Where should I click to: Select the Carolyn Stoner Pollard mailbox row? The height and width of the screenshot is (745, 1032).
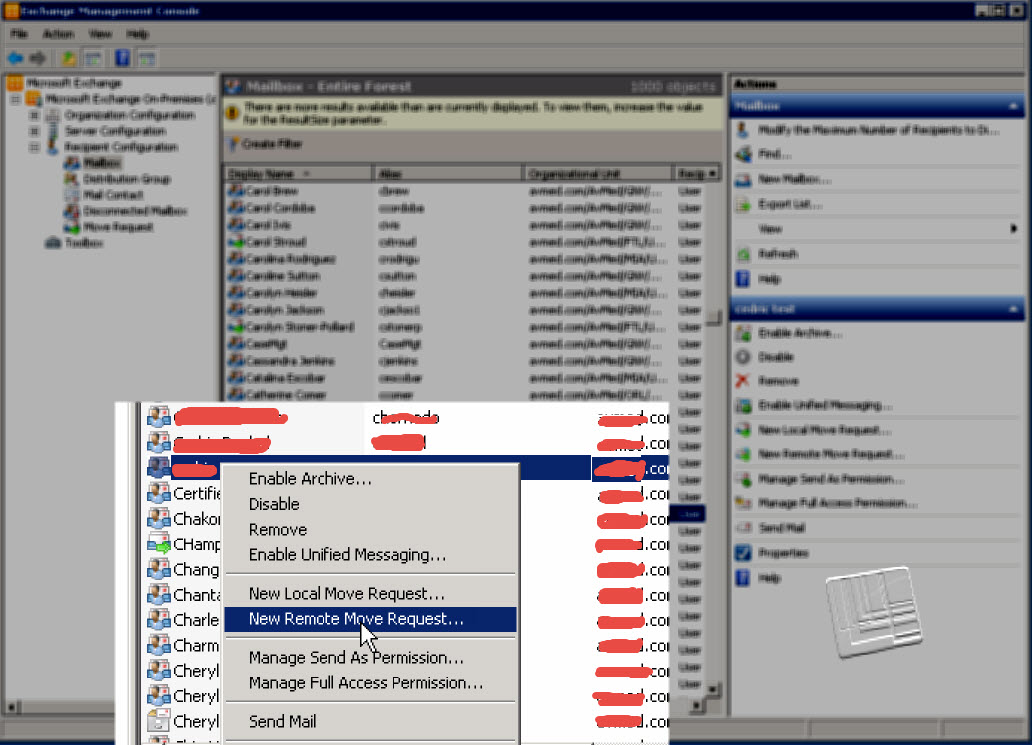pos(464,327)
